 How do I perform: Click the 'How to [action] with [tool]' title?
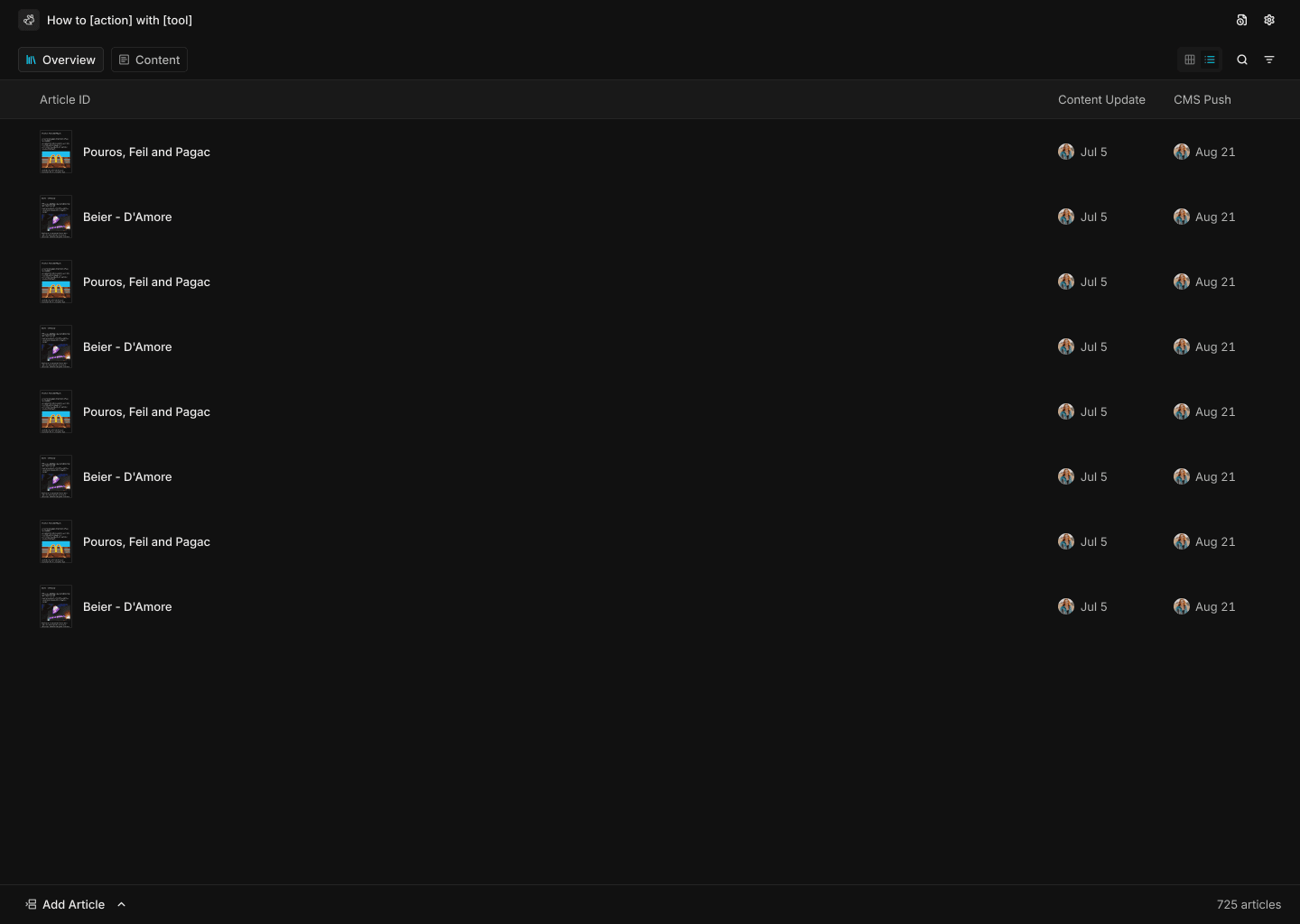pyautogui.click(x=119, y=20)
